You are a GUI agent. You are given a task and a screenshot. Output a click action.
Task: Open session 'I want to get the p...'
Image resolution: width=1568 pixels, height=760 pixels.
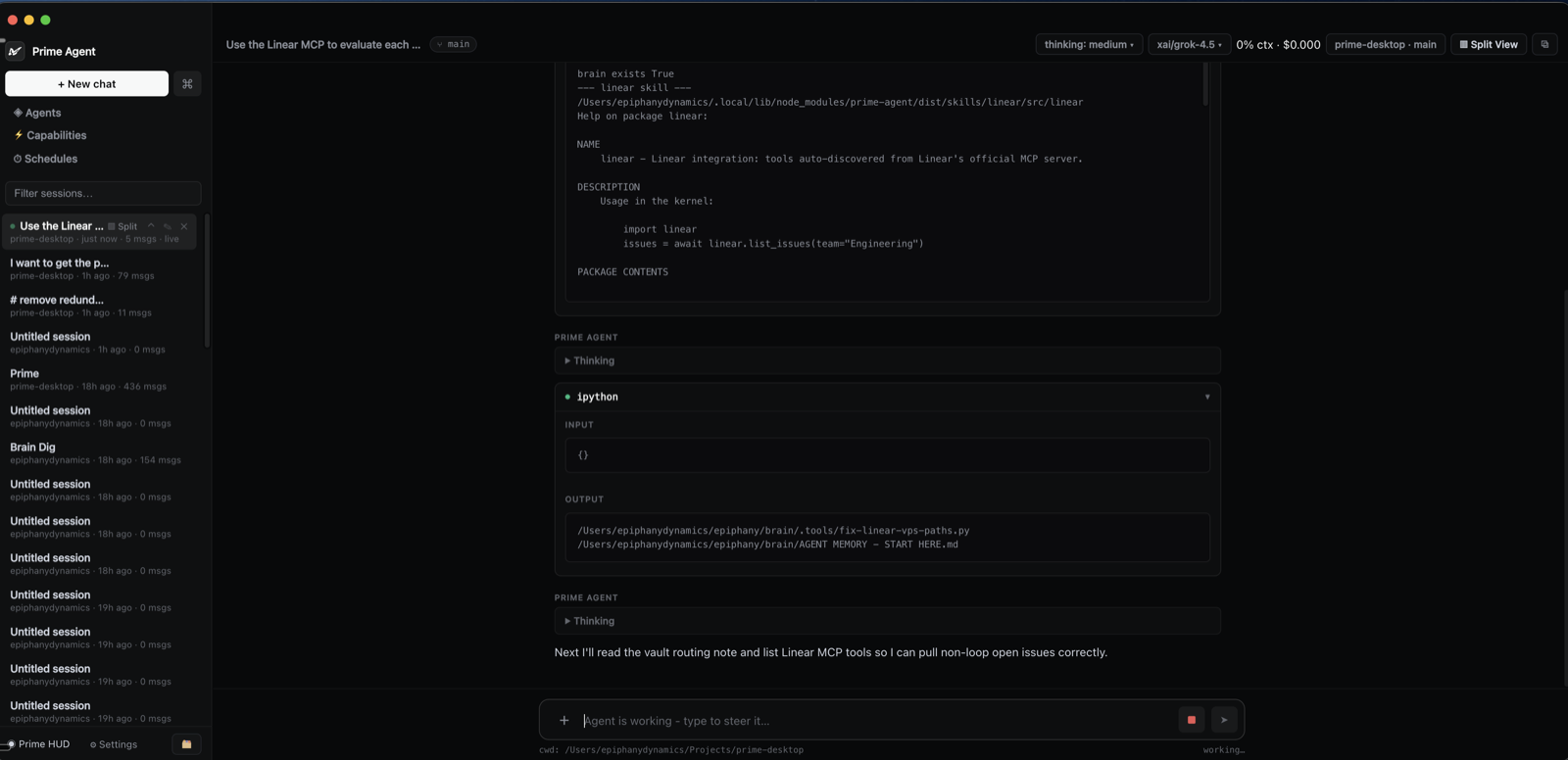click(99, 268)
